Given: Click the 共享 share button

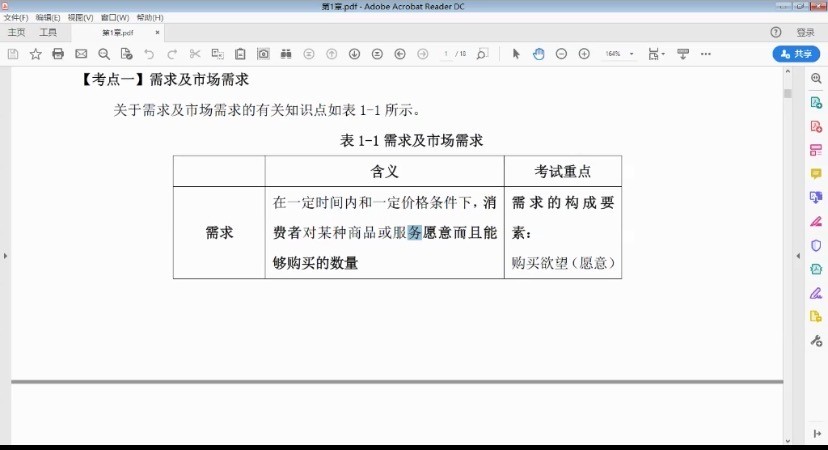Looking at the screenshot, I should click(796, 54).
